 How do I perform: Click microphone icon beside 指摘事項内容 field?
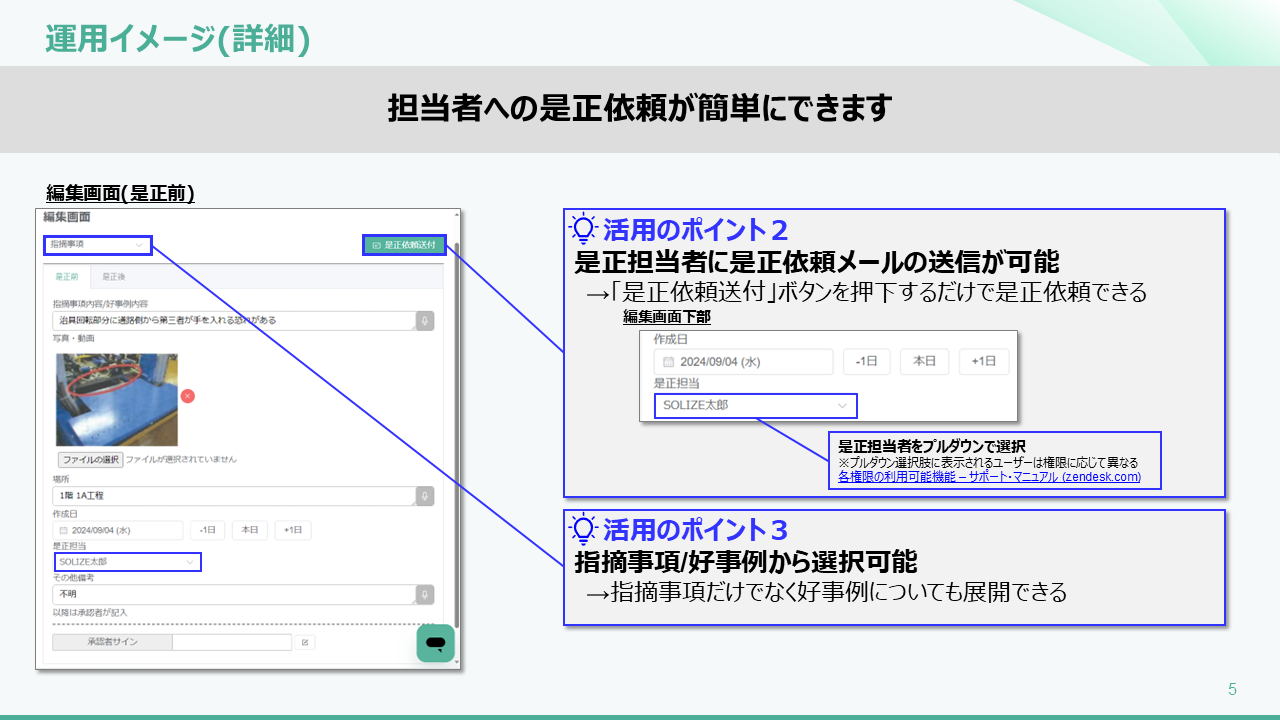click(426, 321)
